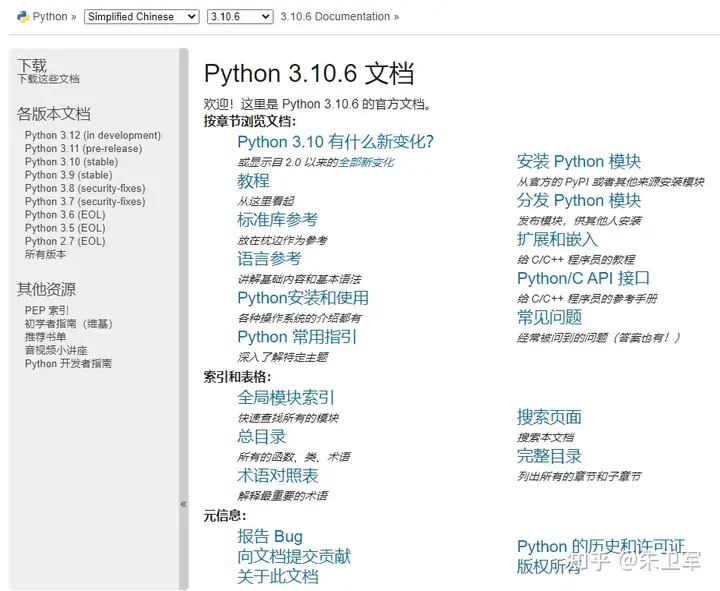The height and width of the screenshot is (591, 720).
Task: Open Python 3.12 (in development) docs
Action: (x=93, y=135)
